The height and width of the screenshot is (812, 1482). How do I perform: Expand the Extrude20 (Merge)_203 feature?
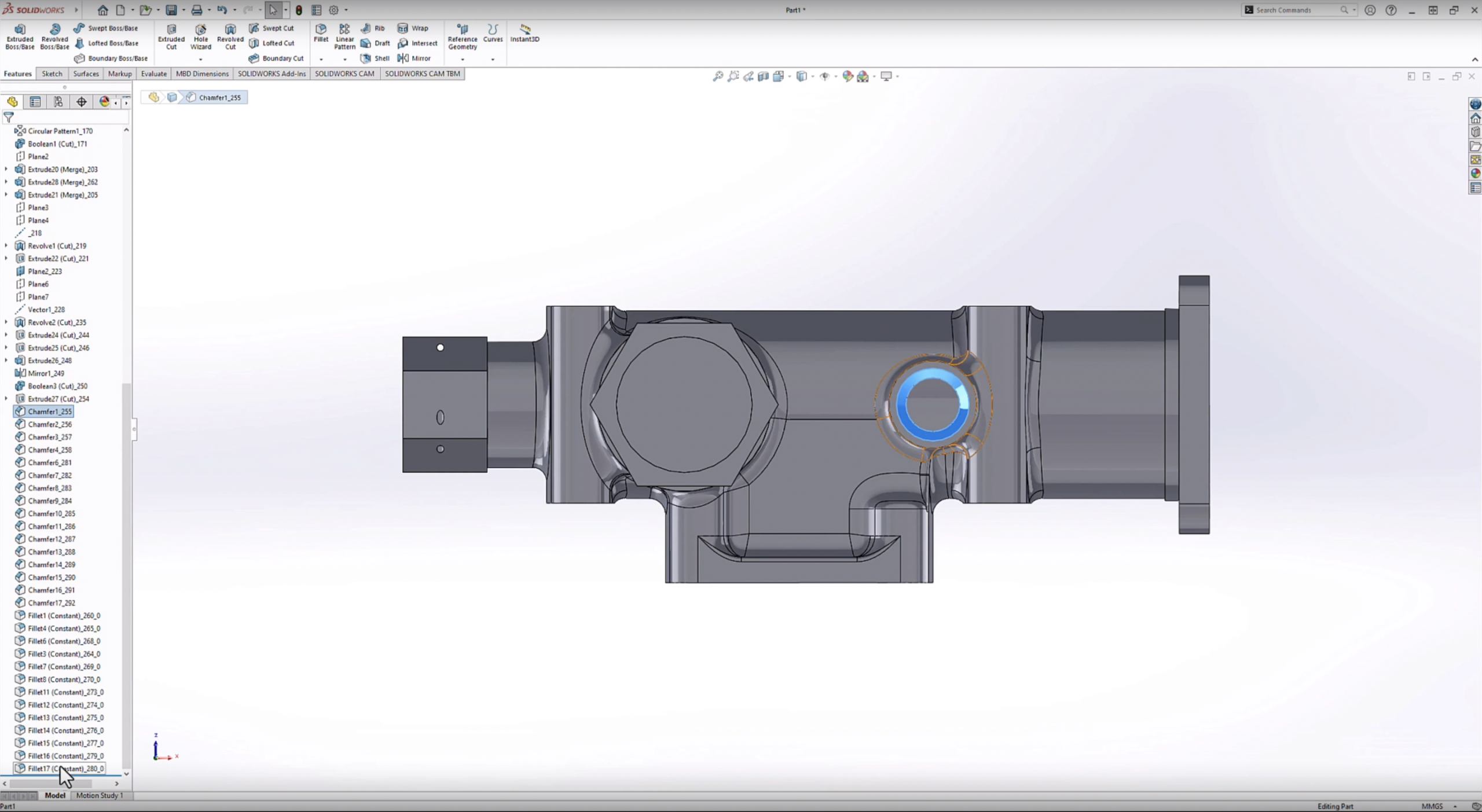coord(6,169)
